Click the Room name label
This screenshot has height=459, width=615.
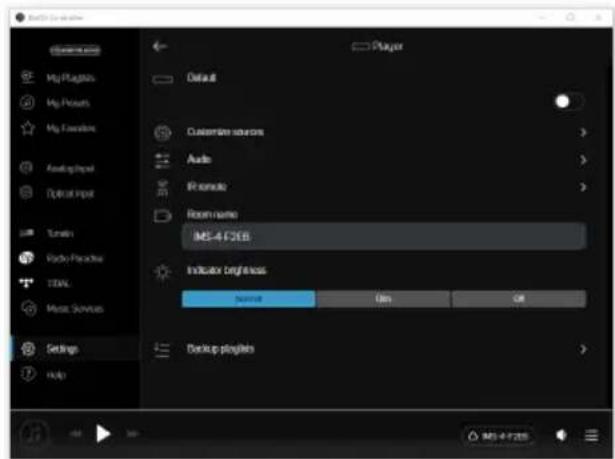point(212,215)
